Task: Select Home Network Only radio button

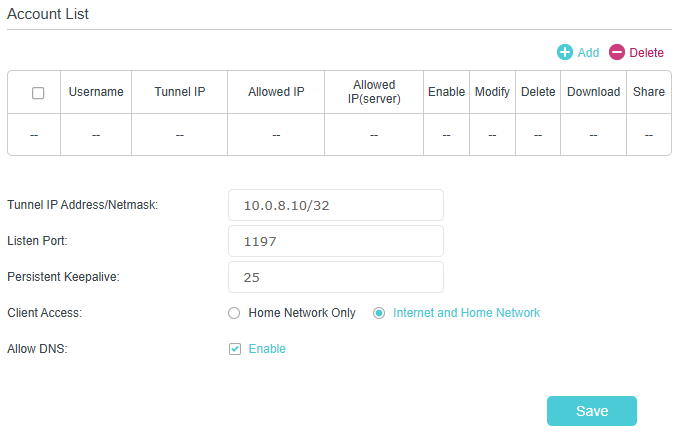Action: [234, 313]
